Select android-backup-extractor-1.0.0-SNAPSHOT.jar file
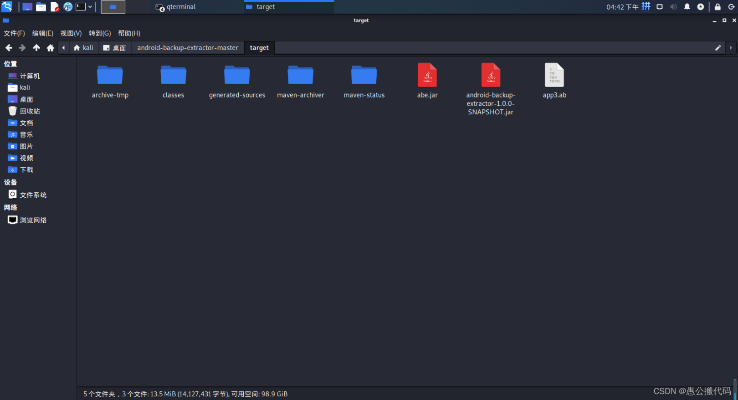738x400 pixels. point(490,75)
